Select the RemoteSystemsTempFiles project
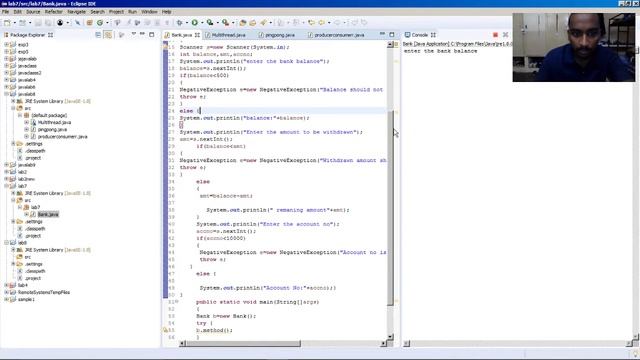This screenshot has height=360, width=640. click(x=44, y=292)
